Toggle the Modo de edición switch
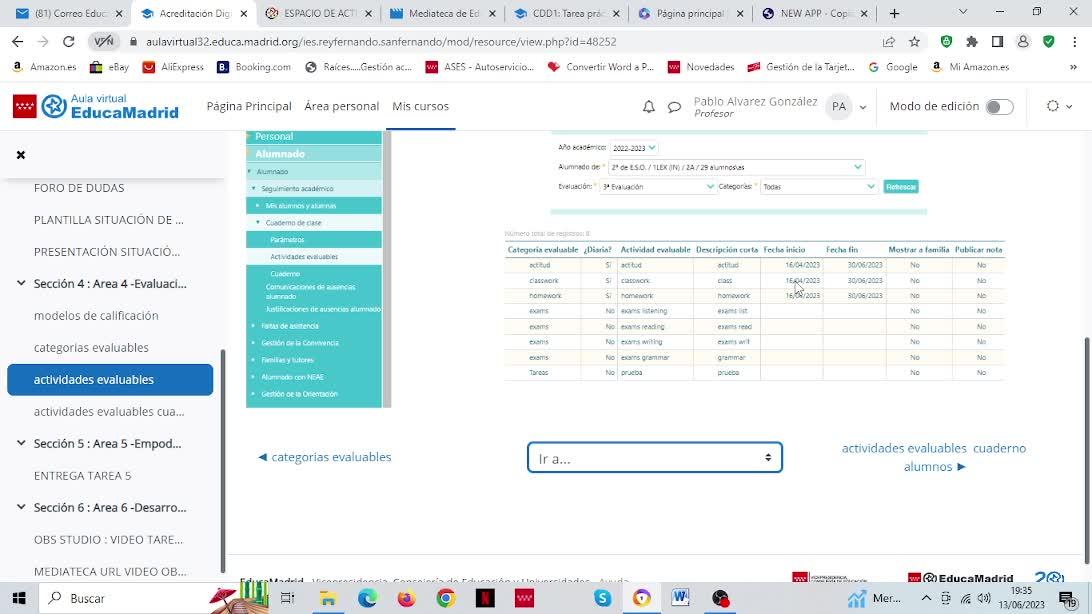1092x614 pixels. click(x=999, y=107)
